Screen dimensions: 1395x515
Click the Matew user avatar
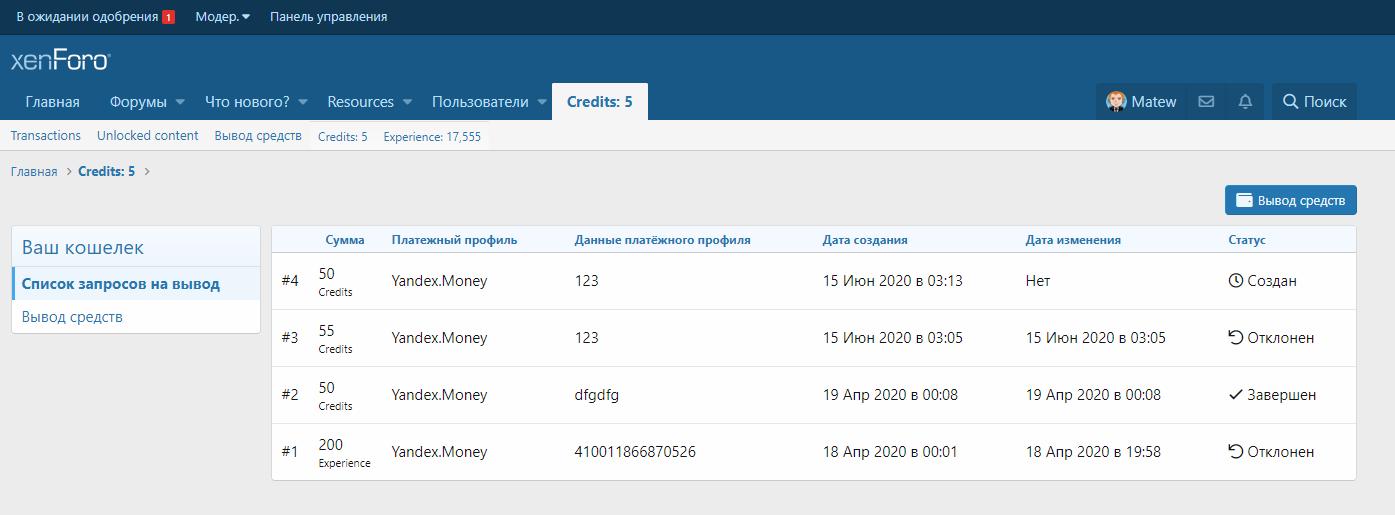pos(1116,102)
